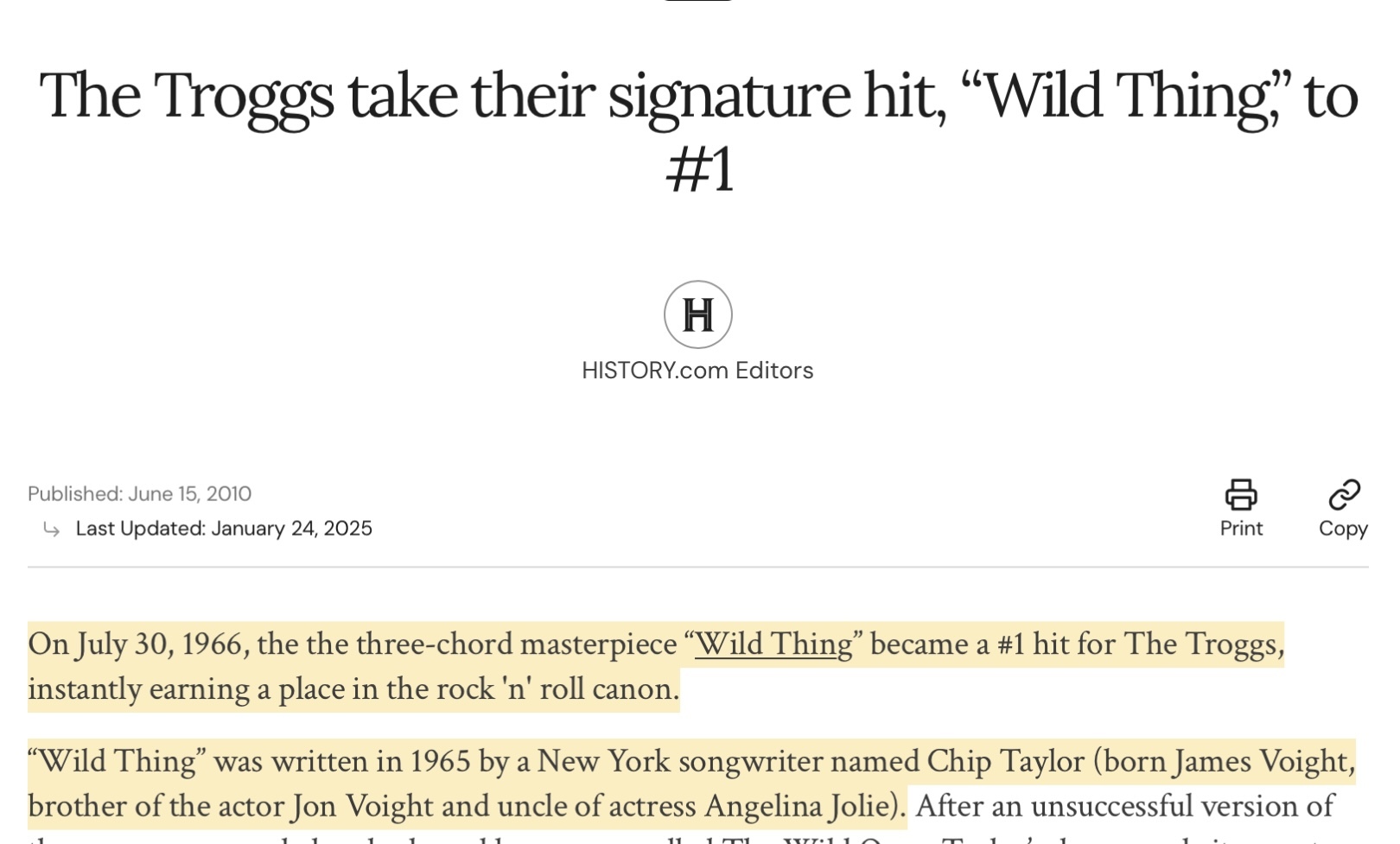1400x844 pixels.
Task: Open the underlined "Wild Thing" link
Action: tap(773, 644)
